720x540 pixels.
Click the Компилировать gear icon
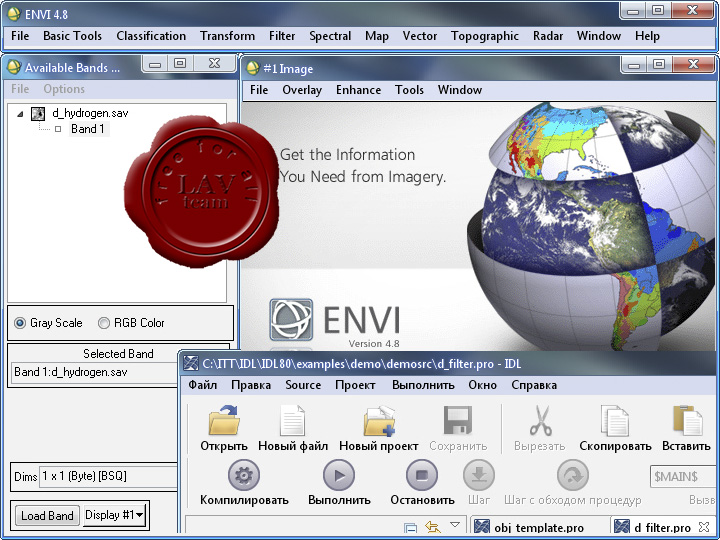[244, 475]
